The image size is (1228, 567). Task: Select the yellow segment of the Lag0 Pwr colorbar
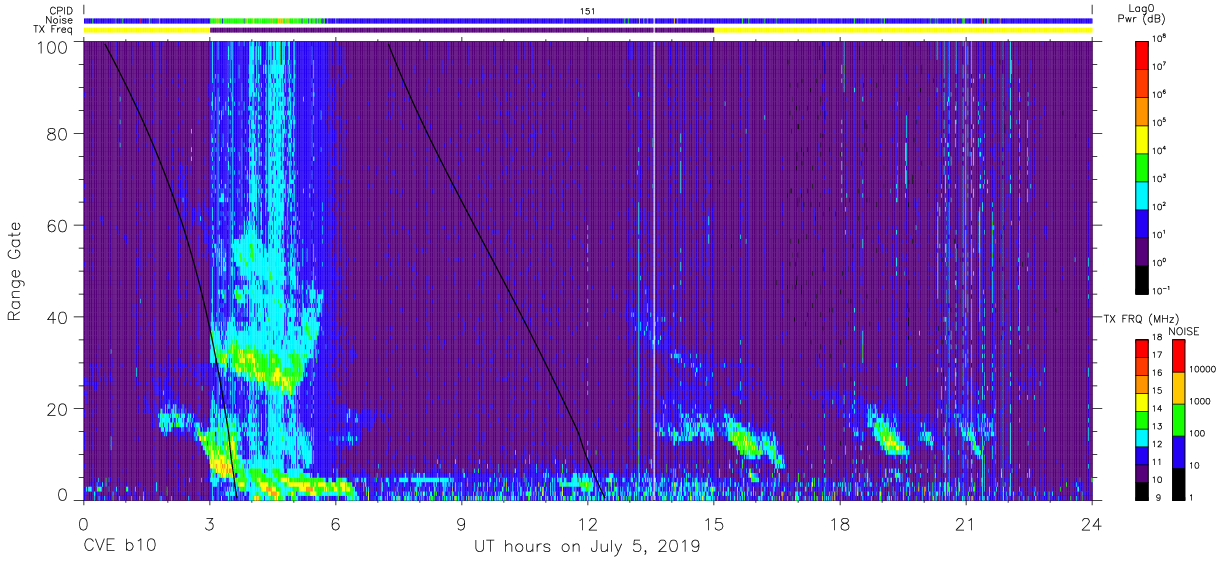tap(1143, 138)
